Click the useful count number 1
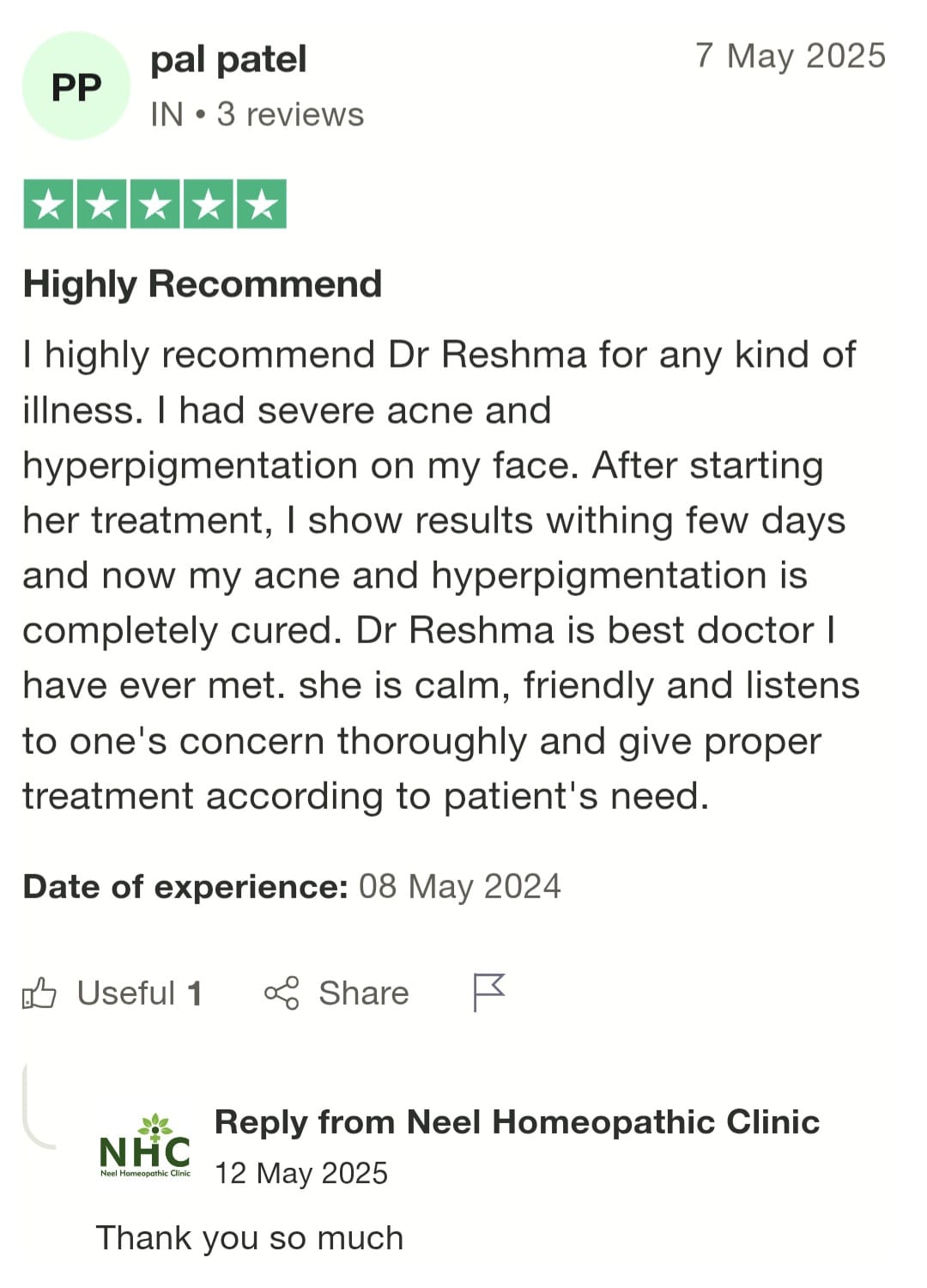 click(x=195, y=993)
